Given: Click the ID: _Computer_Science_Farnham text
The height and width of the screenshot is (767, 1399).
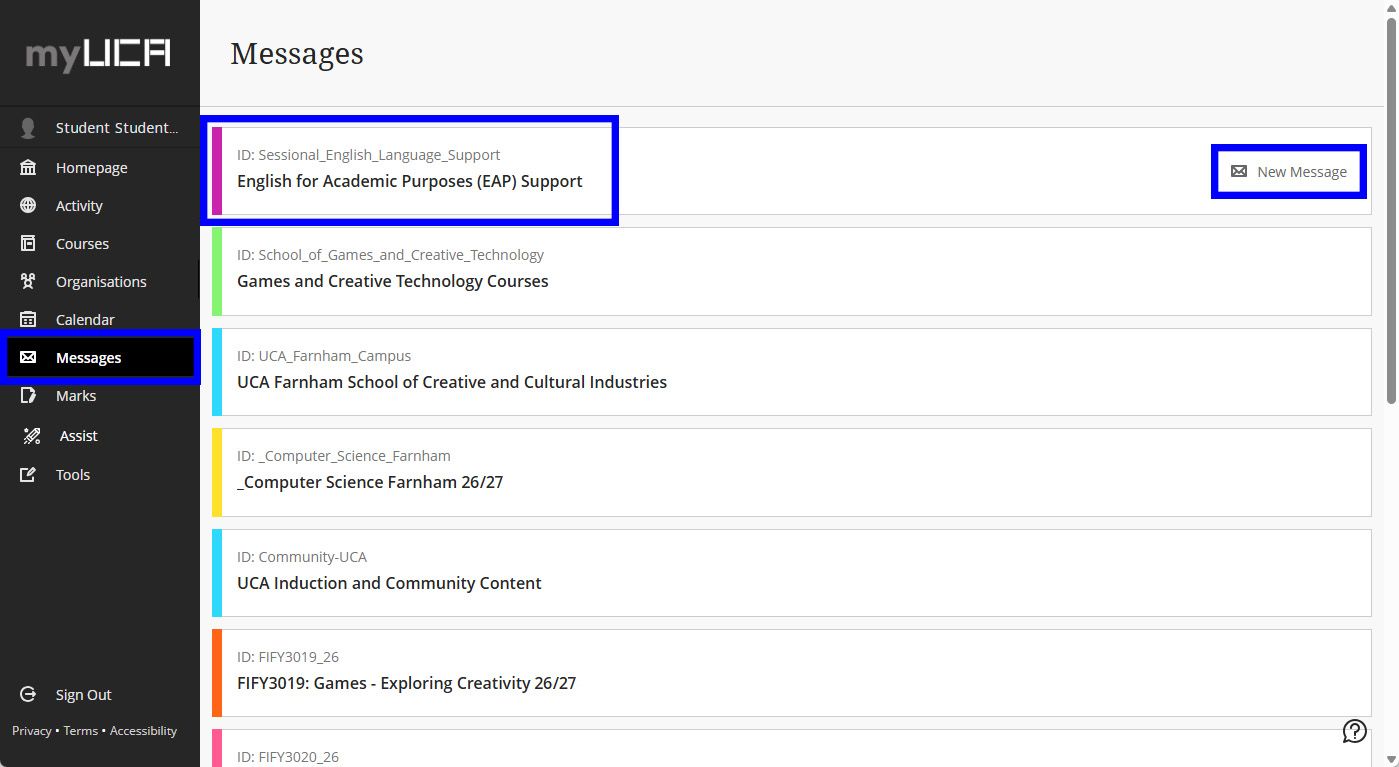Looking at the screenshot, I should (344, 456).
